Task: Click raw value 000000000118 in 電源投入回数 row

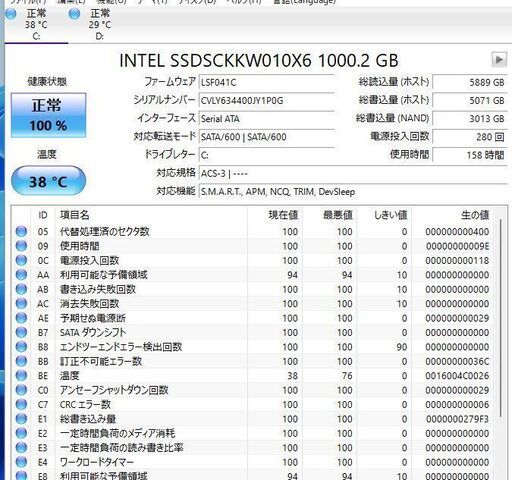Action: coord(457,260)
